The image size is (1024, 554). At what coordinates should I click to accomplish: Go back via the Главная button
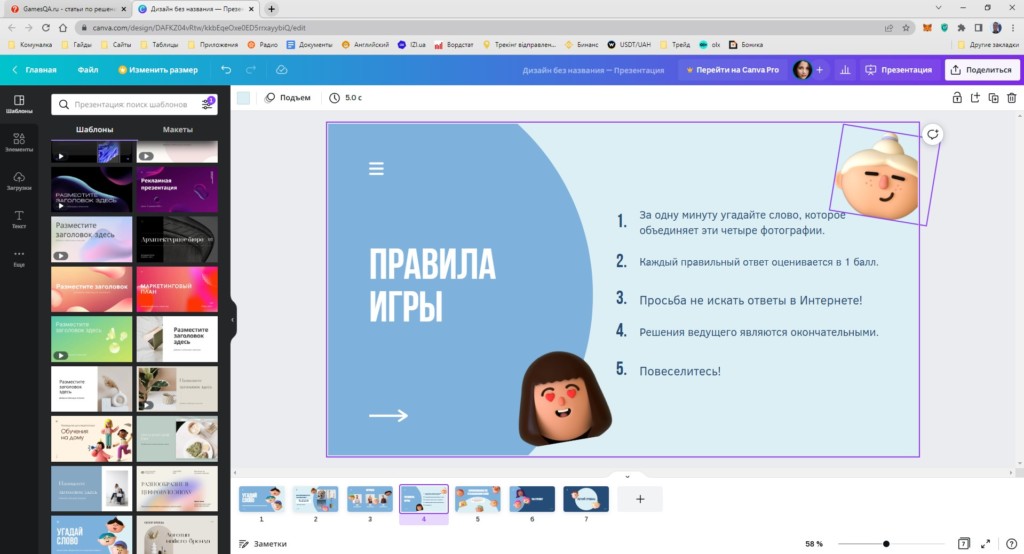[35, 70]
